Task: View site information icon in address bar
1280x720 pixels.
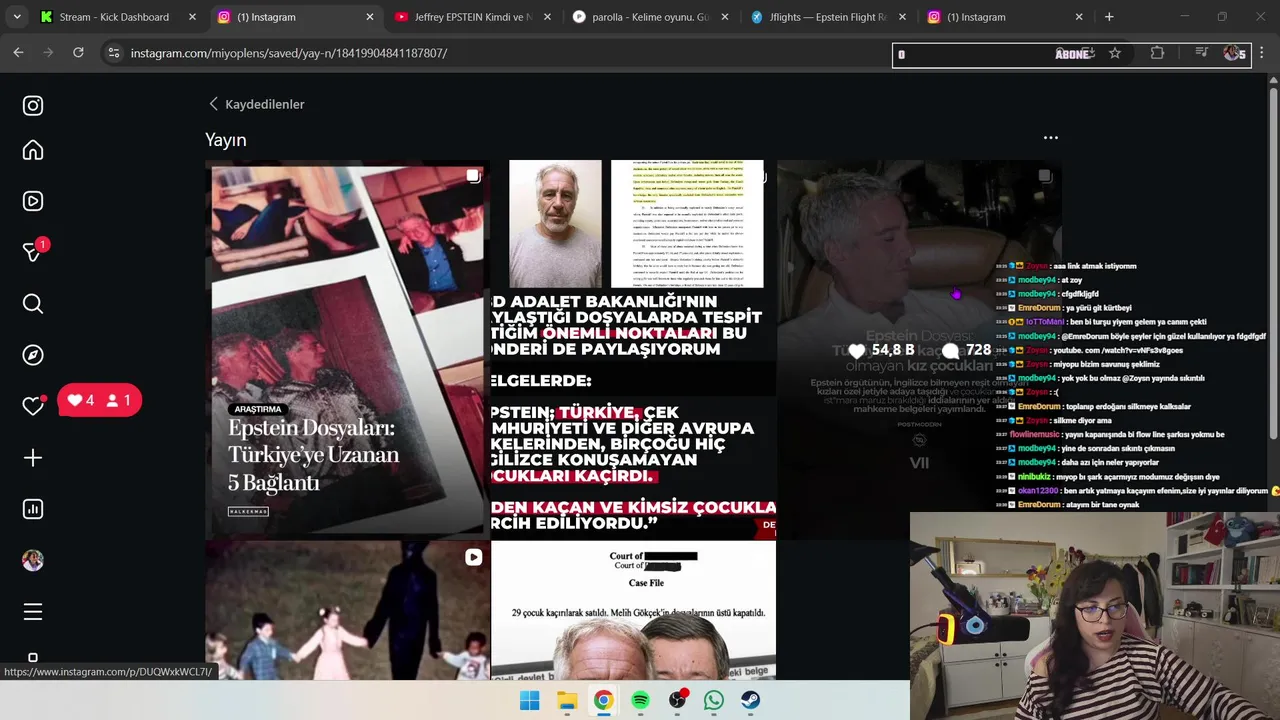Action: (114, 53)
